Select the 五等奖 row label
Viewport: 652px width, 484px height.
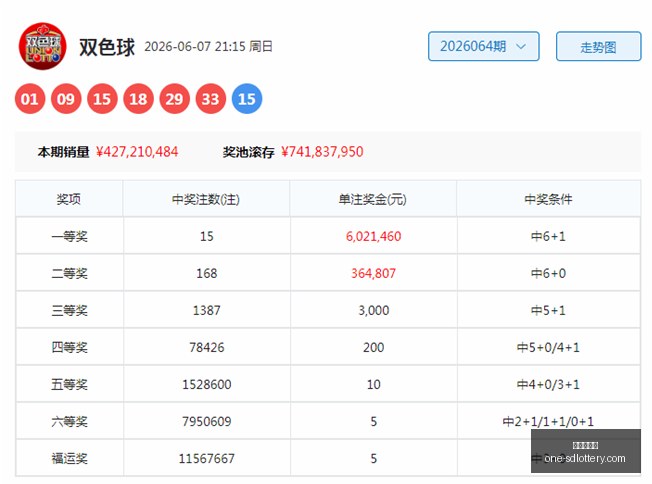click(x=69, y=384)
